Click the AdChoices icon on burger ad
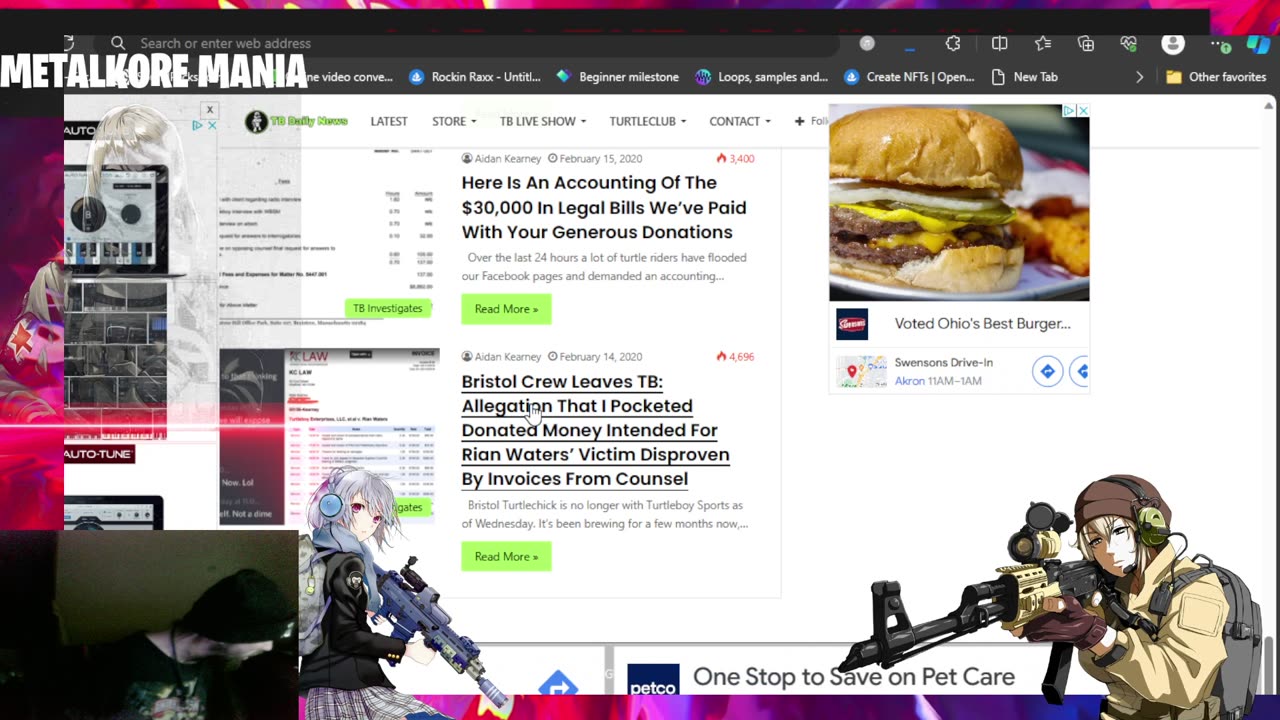The height and width of the screenshot is (720, 1280). (1069, 111)
